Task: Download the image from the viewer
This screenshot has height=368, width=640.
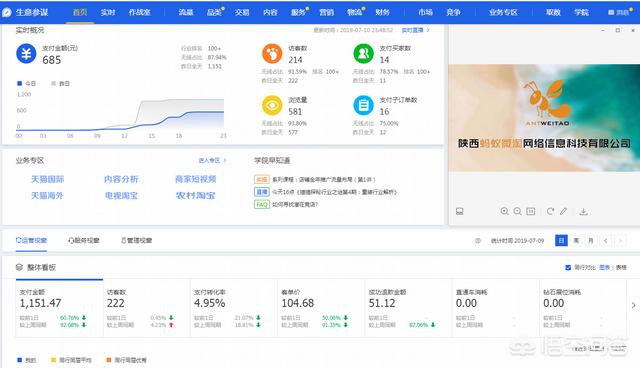Action: click(x=584, y=211)
